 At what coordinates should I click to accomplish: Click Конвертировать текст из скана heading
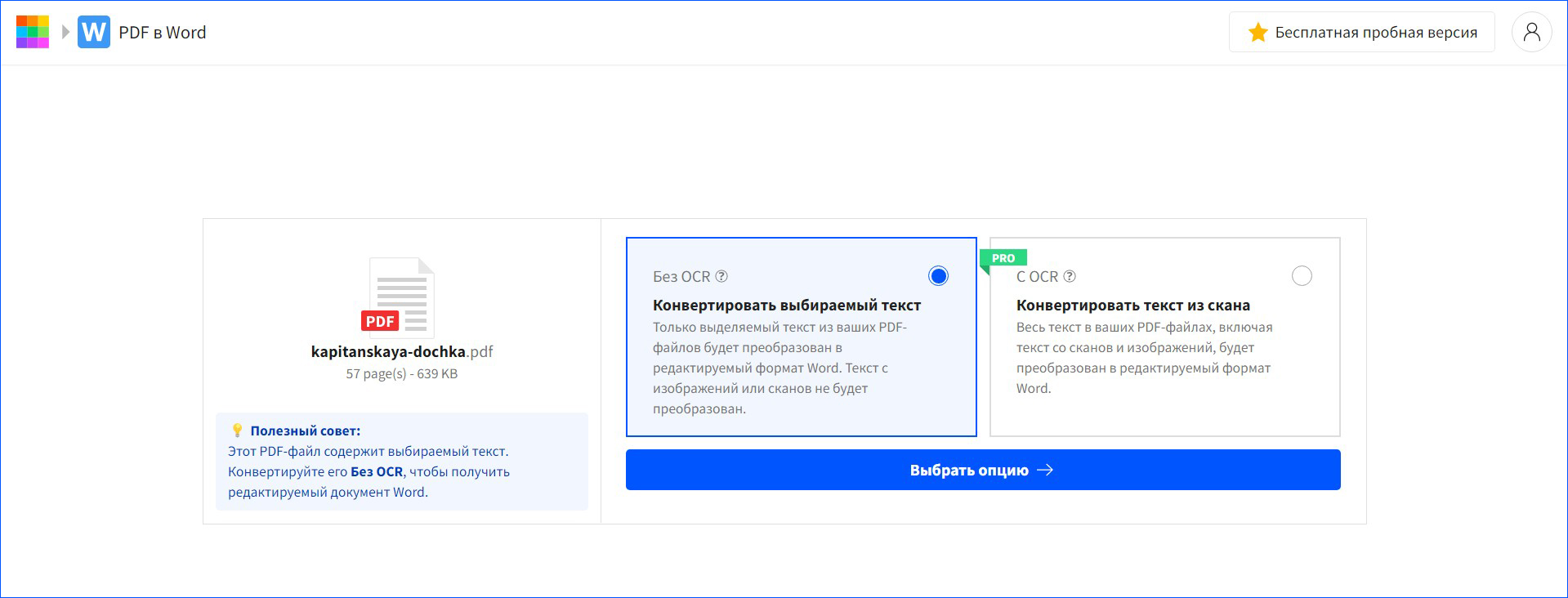tap(1133, 305)
